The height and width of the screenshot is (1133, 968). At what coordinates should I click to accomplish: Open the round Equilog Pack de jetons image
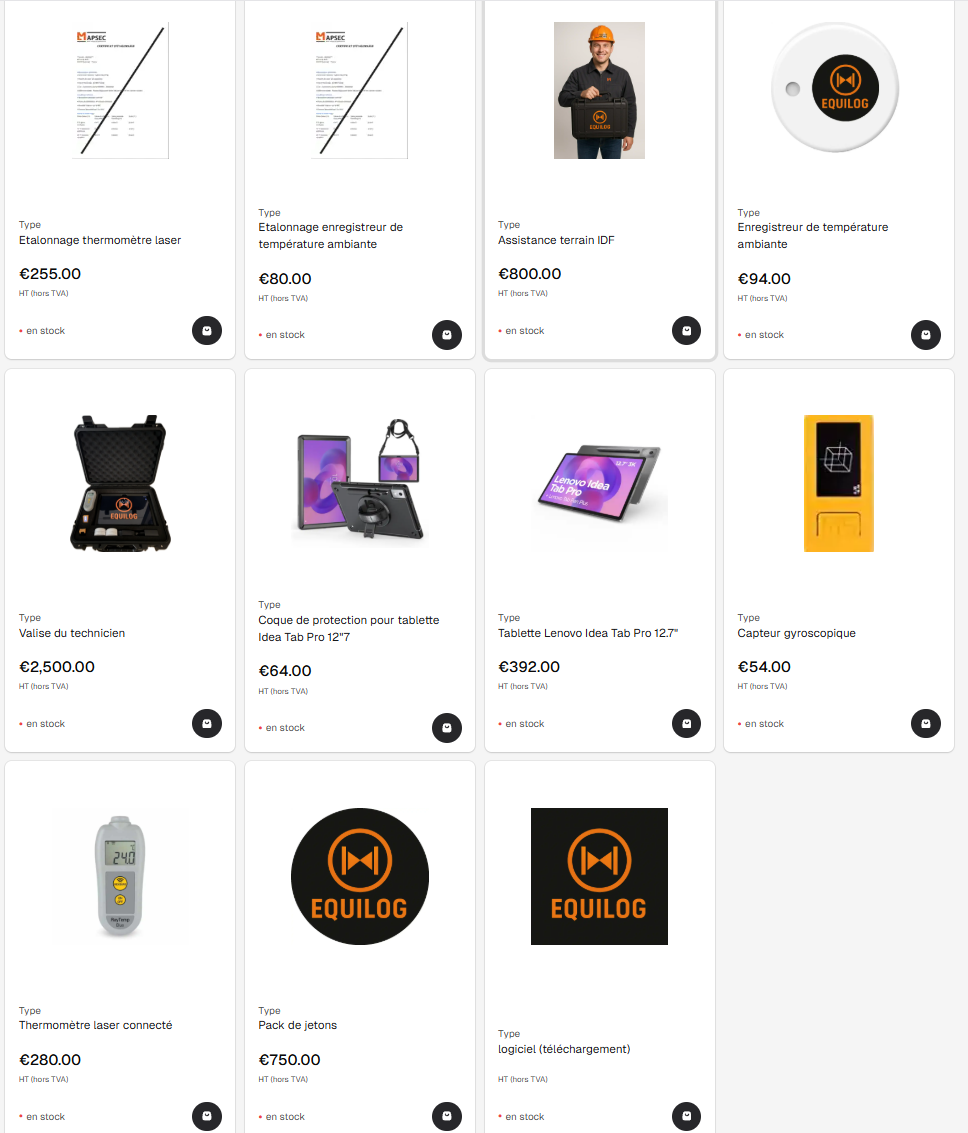point(360,876)
